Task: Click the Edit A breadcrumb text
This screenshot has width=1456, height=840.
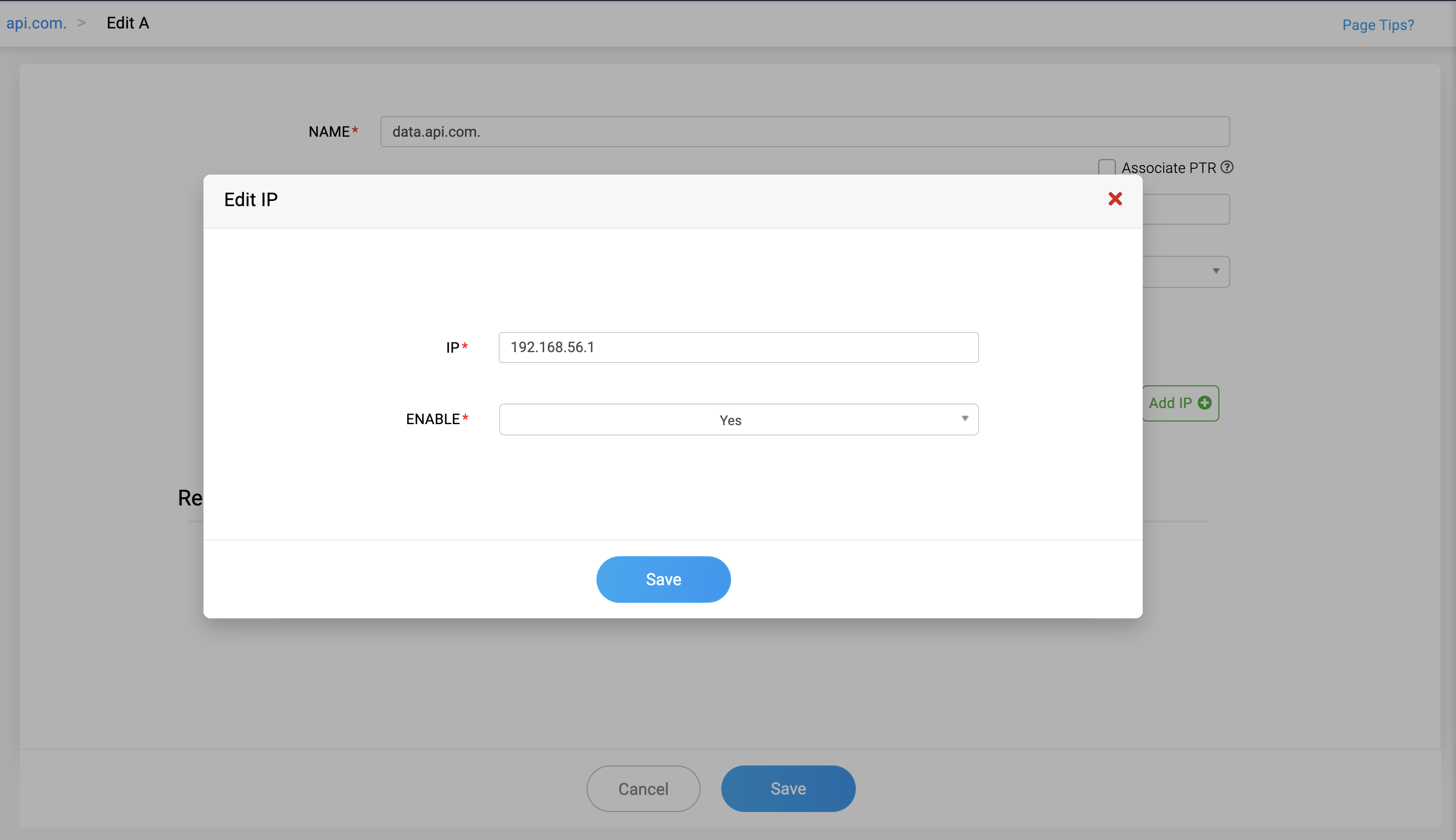Action: click(x=128, y=23)
